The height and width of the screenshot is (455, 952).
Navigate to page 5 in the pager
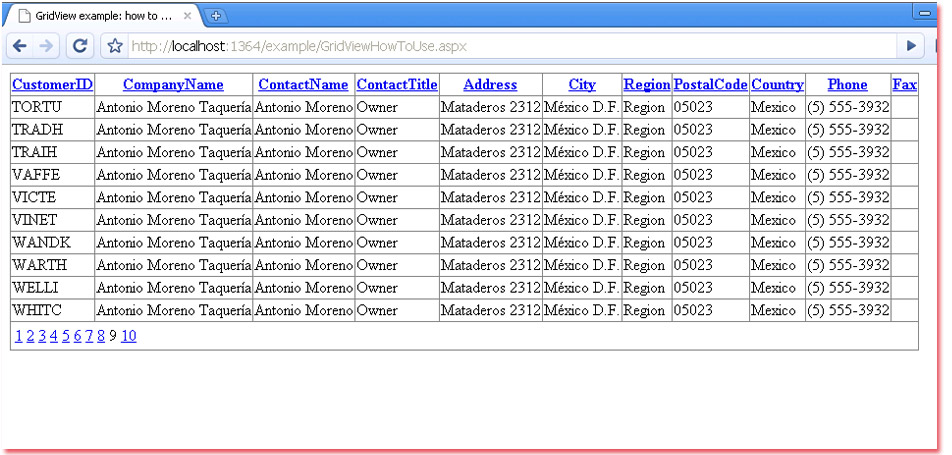click(x=66, y=337)
